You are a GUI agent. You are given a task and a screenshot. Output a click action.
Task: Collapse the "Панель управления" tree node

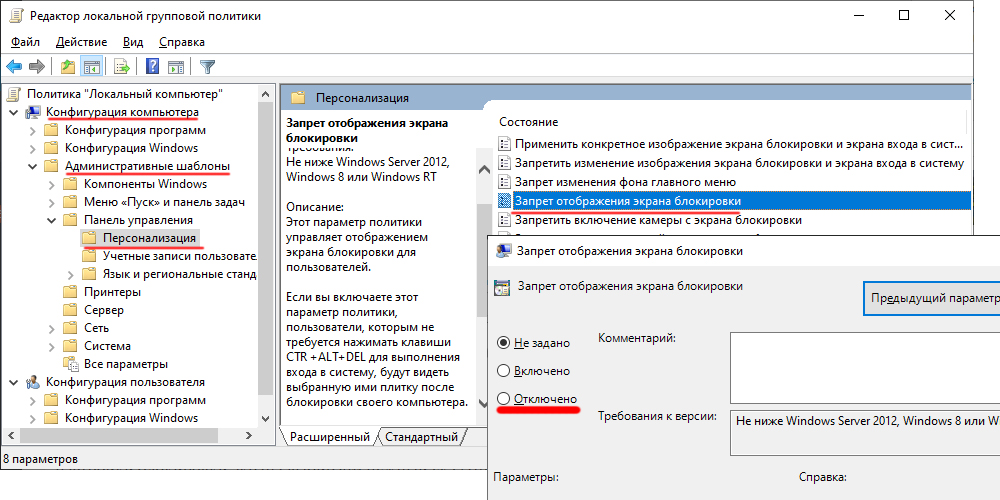(52, 220)
